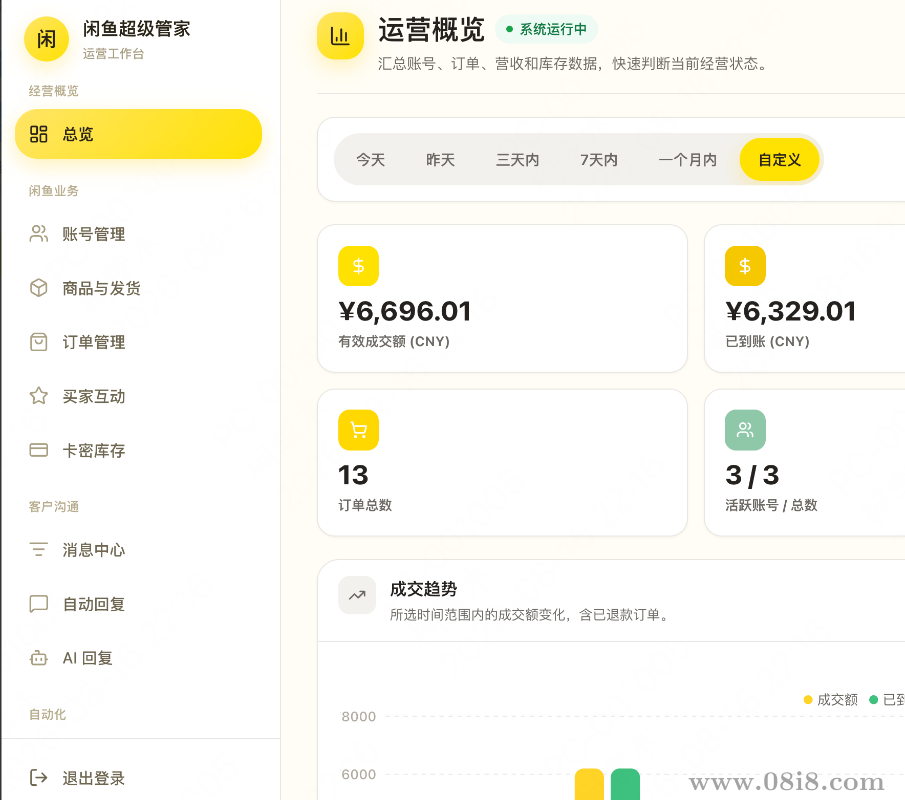
Task: Click the 6000 axis label
Action: (358, 774)
